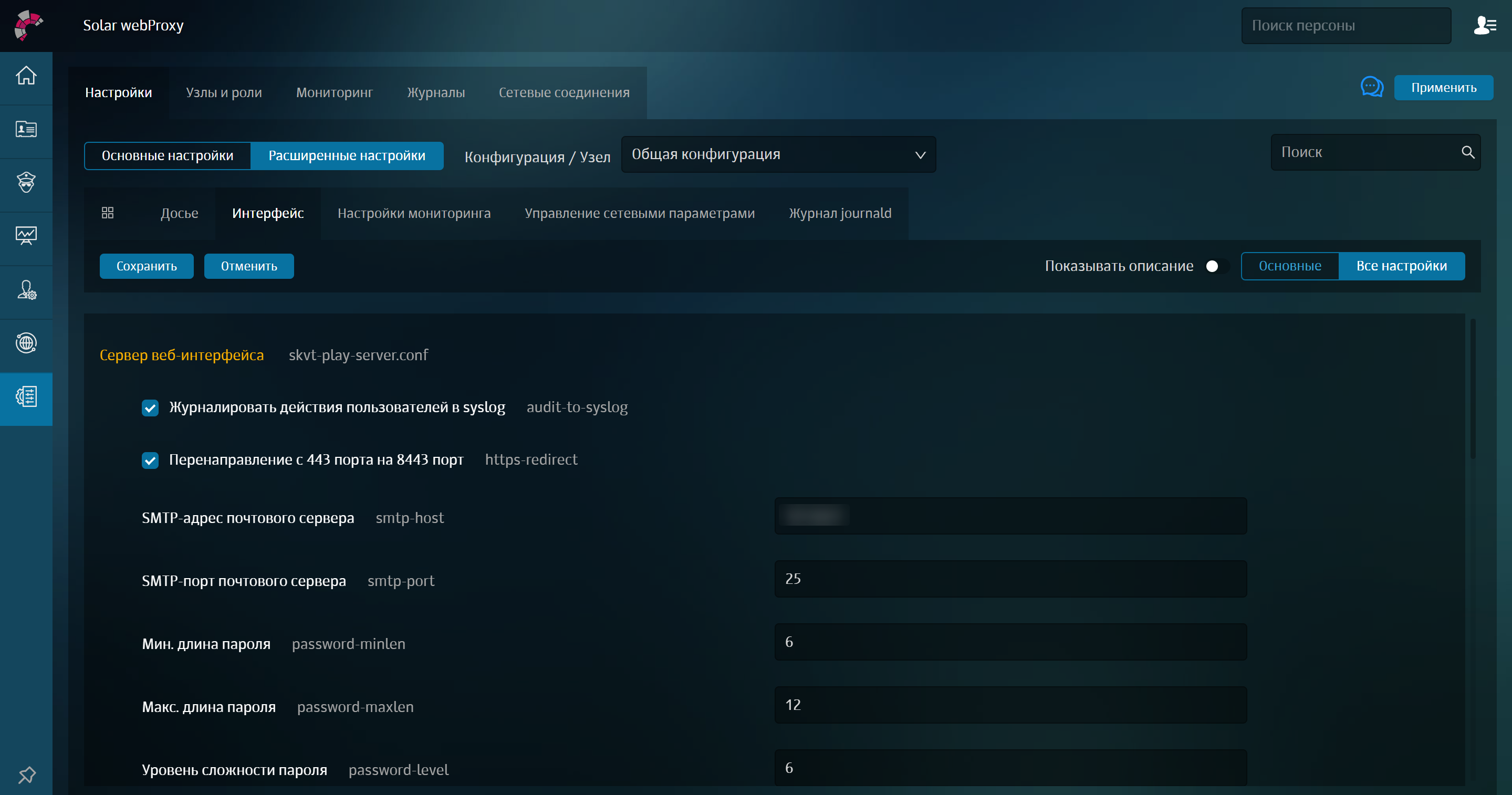Screen dimensions: 1512x795
Task: Switch to Все настройки view
Action: coord(1402,266)
